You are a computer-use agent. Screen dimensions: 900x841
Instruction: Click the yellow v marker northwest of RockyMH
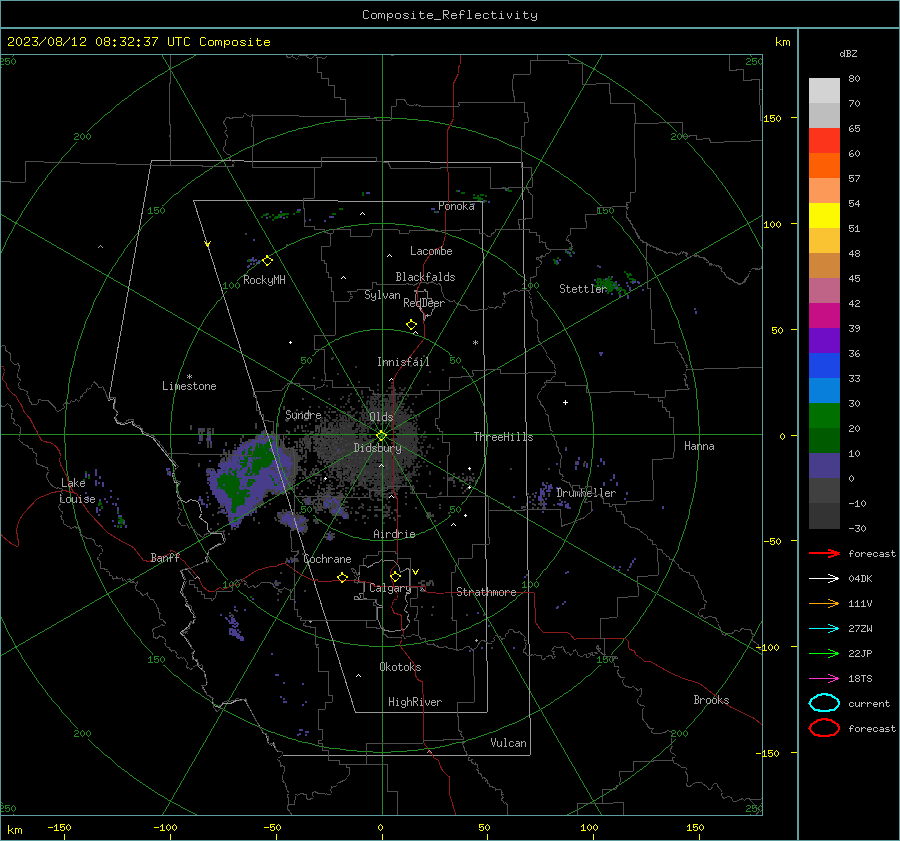[x=208, y=244]
